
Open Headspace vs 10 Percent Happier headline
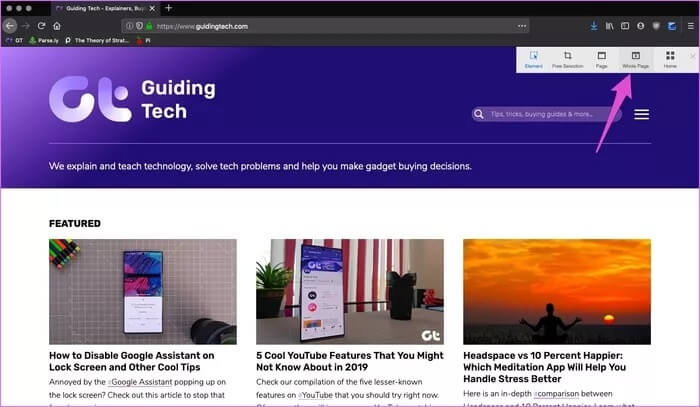pyautogui.click(x=544, y=367)
